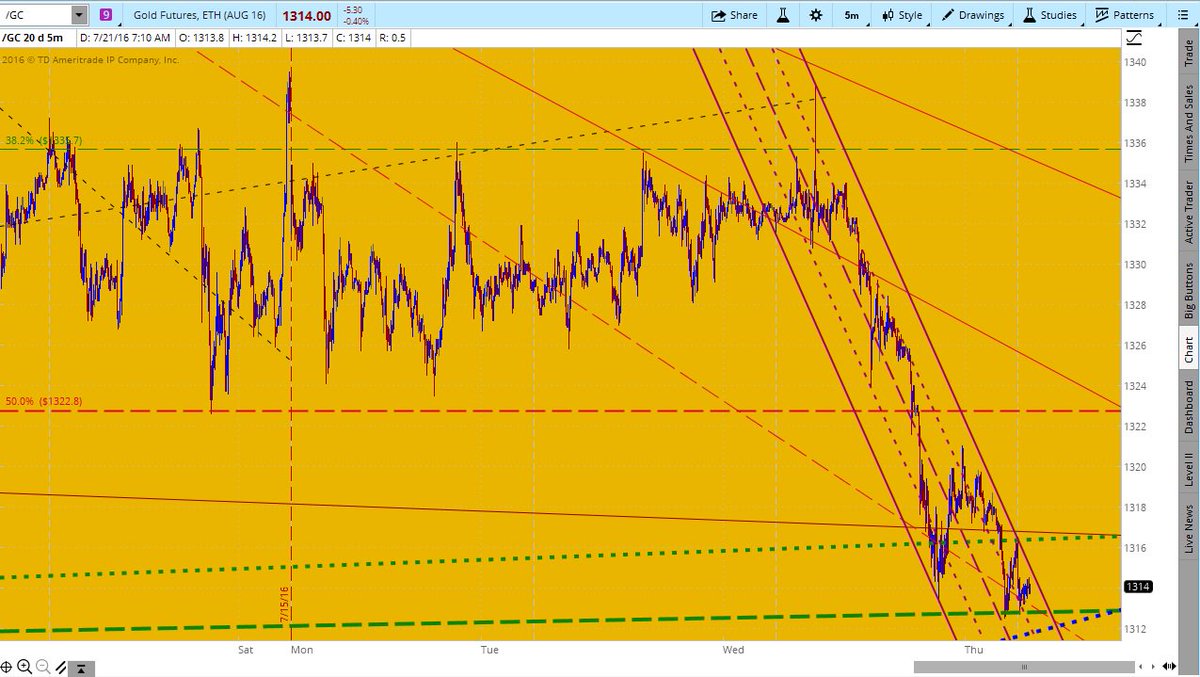Click the 50.0% ($1322.8) Fibonacci label
Viewport: 1200px width, 677px height.
(44, 401)
